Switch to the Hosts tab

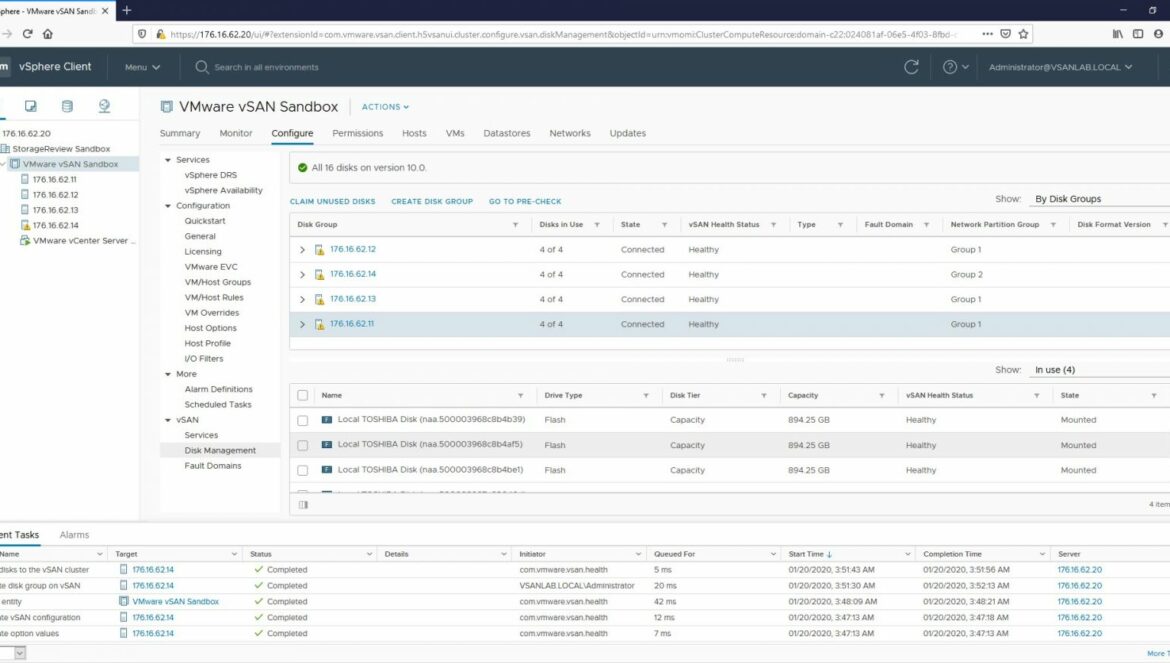click(414, 133)
